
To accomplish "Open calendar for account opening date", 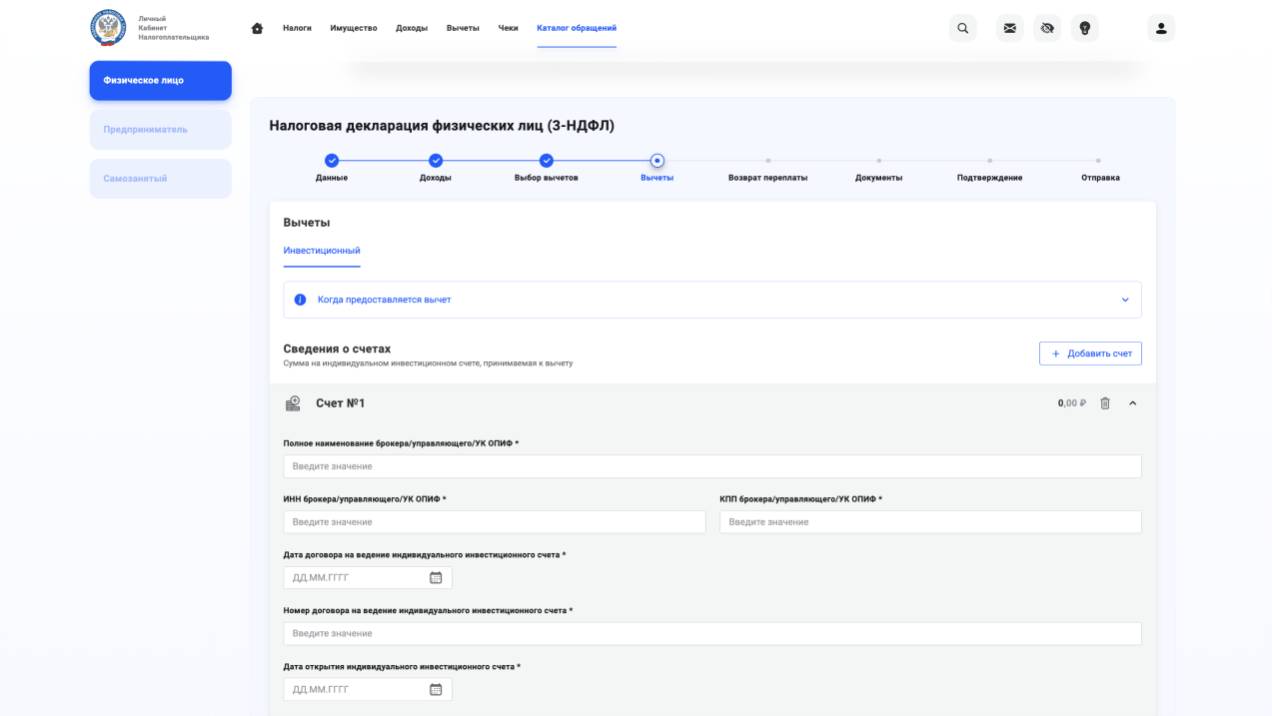I will (436, 689).
